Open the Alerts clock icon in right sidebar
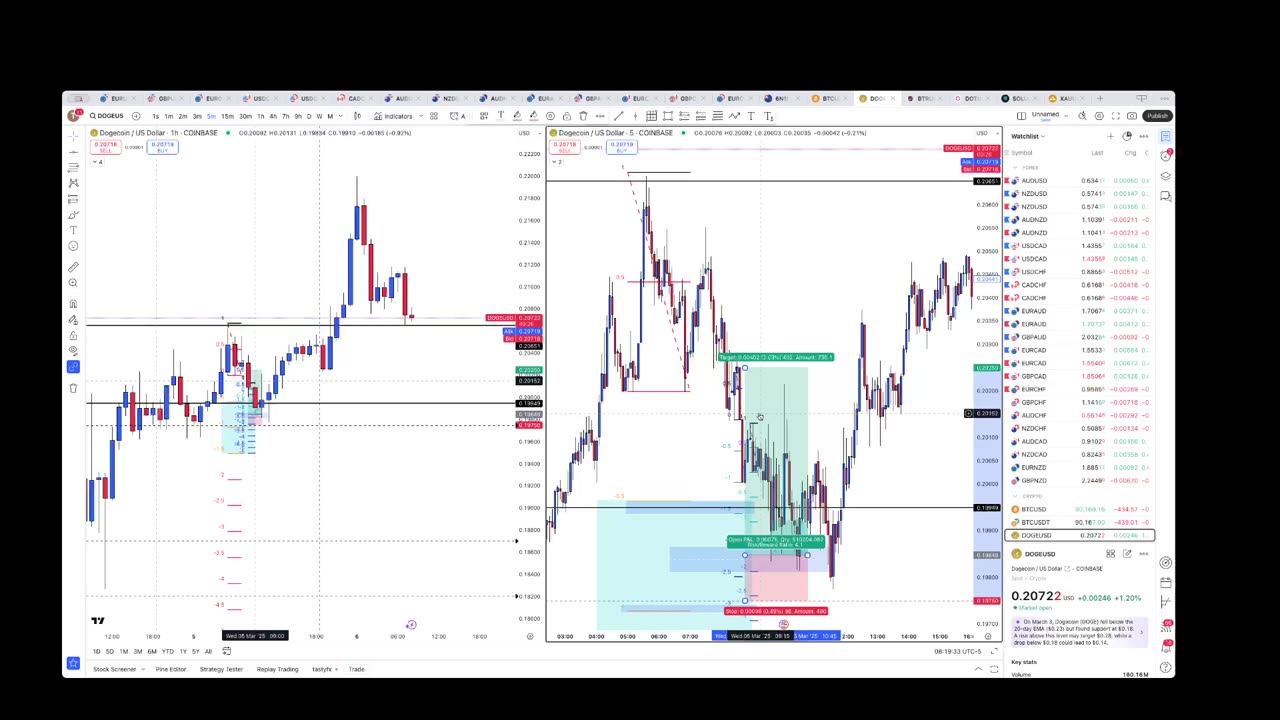The height and width of the screenshot is (720, 1280). pos(1165,156)
